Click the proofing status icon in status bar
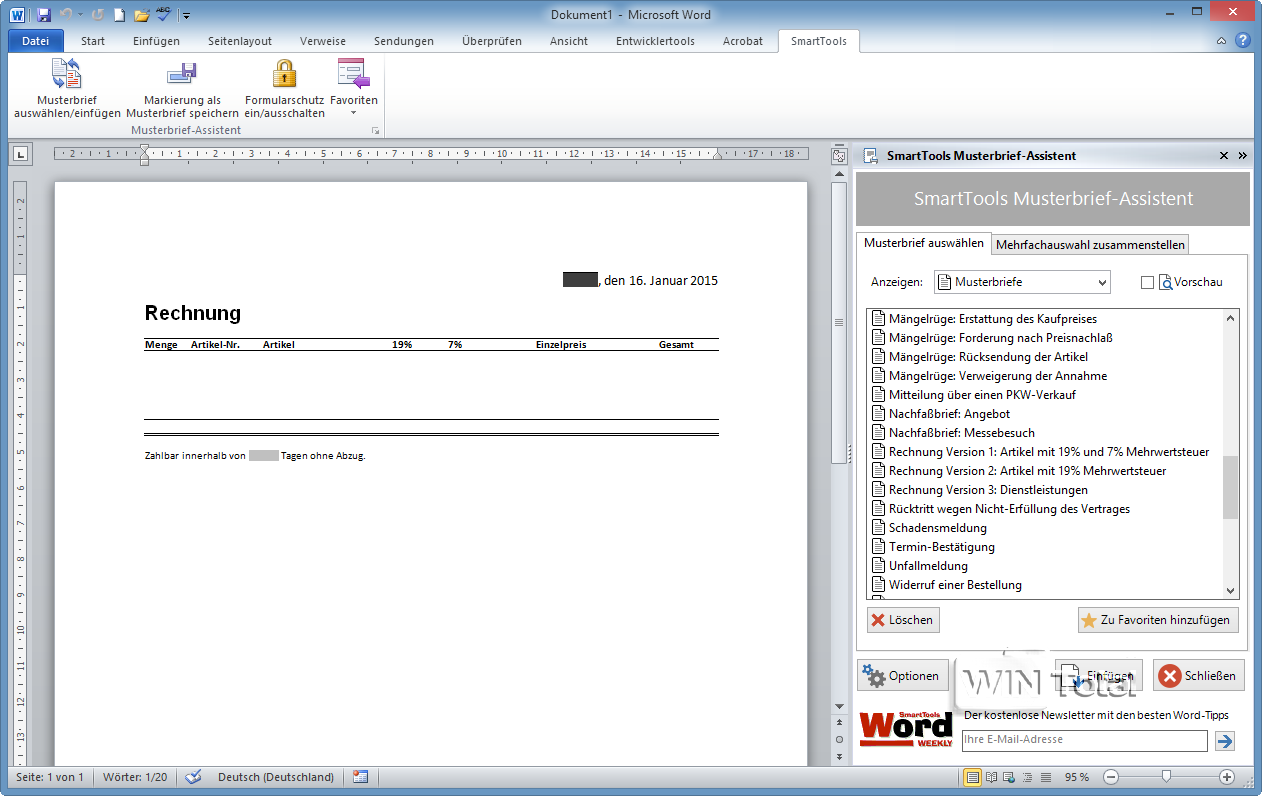Screen dimensions: 1262x796 pyautogui.click(x=194, y=777)
